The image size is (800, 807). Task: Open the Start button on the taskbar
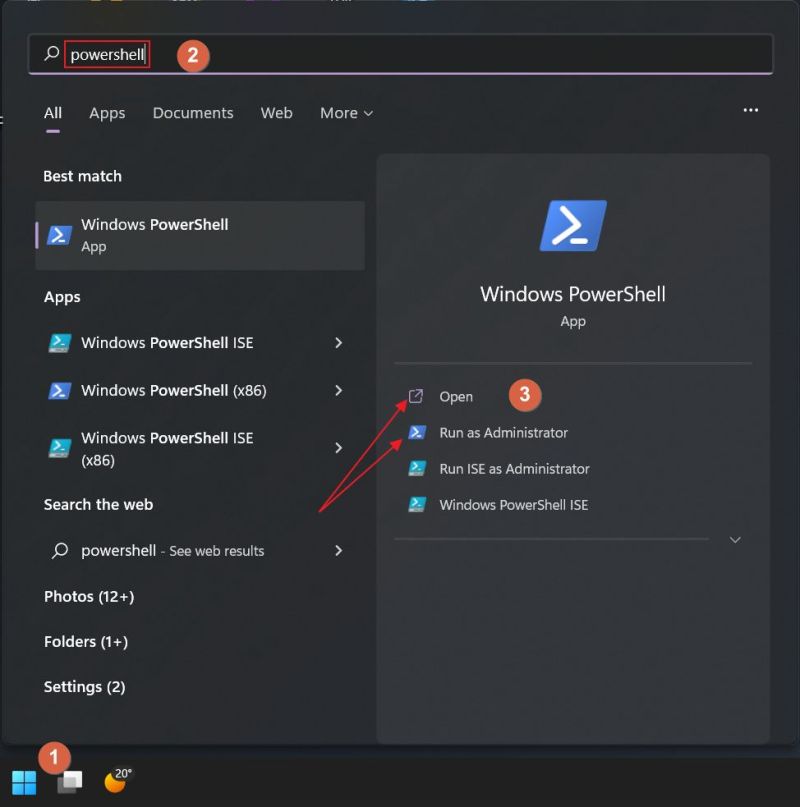pyautogui.click(x=22, y=781)
